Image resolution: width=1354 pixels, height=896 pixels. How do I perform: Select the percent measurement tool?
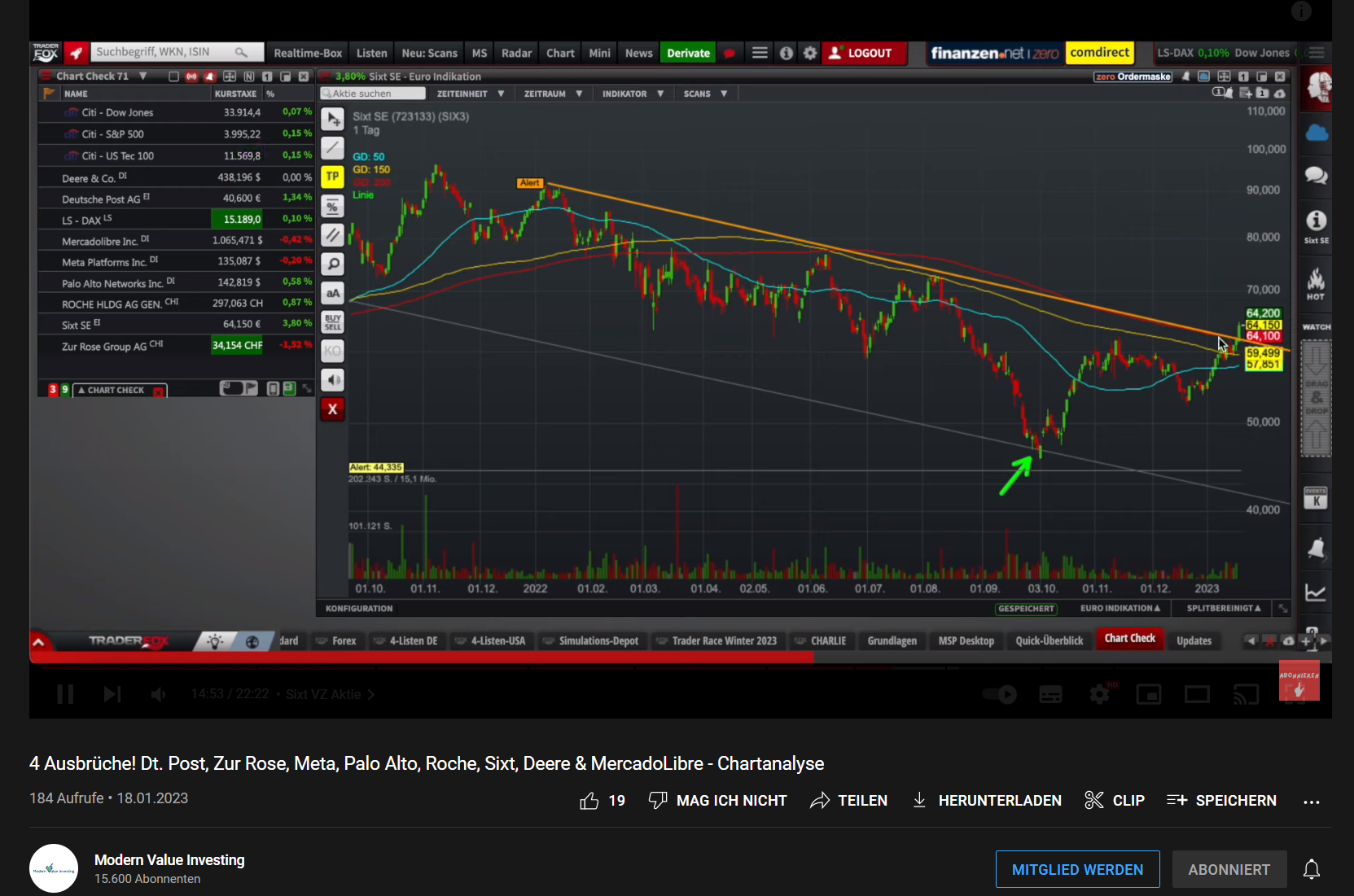click(332, 207)
